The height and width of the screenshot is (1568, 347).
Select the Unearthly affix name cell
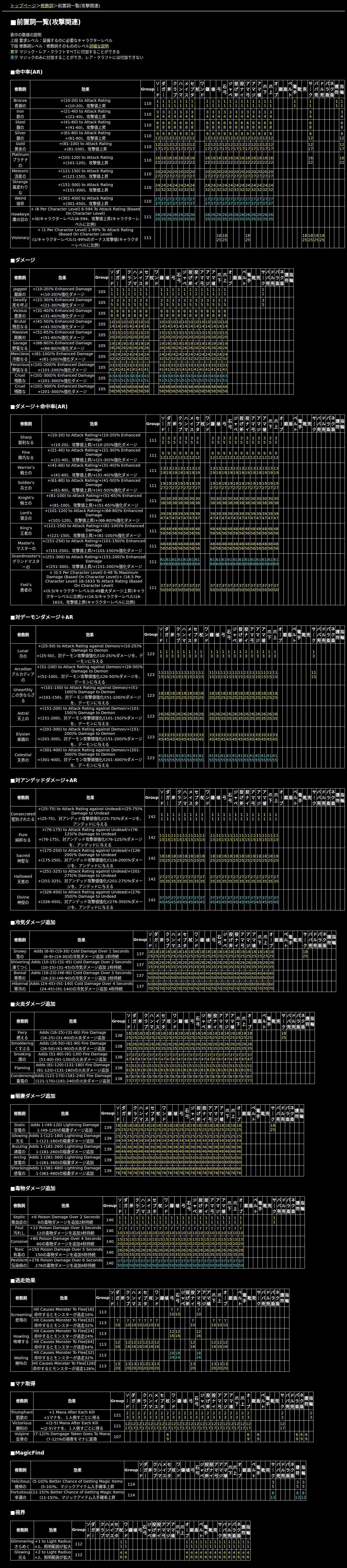pos(23,695)
